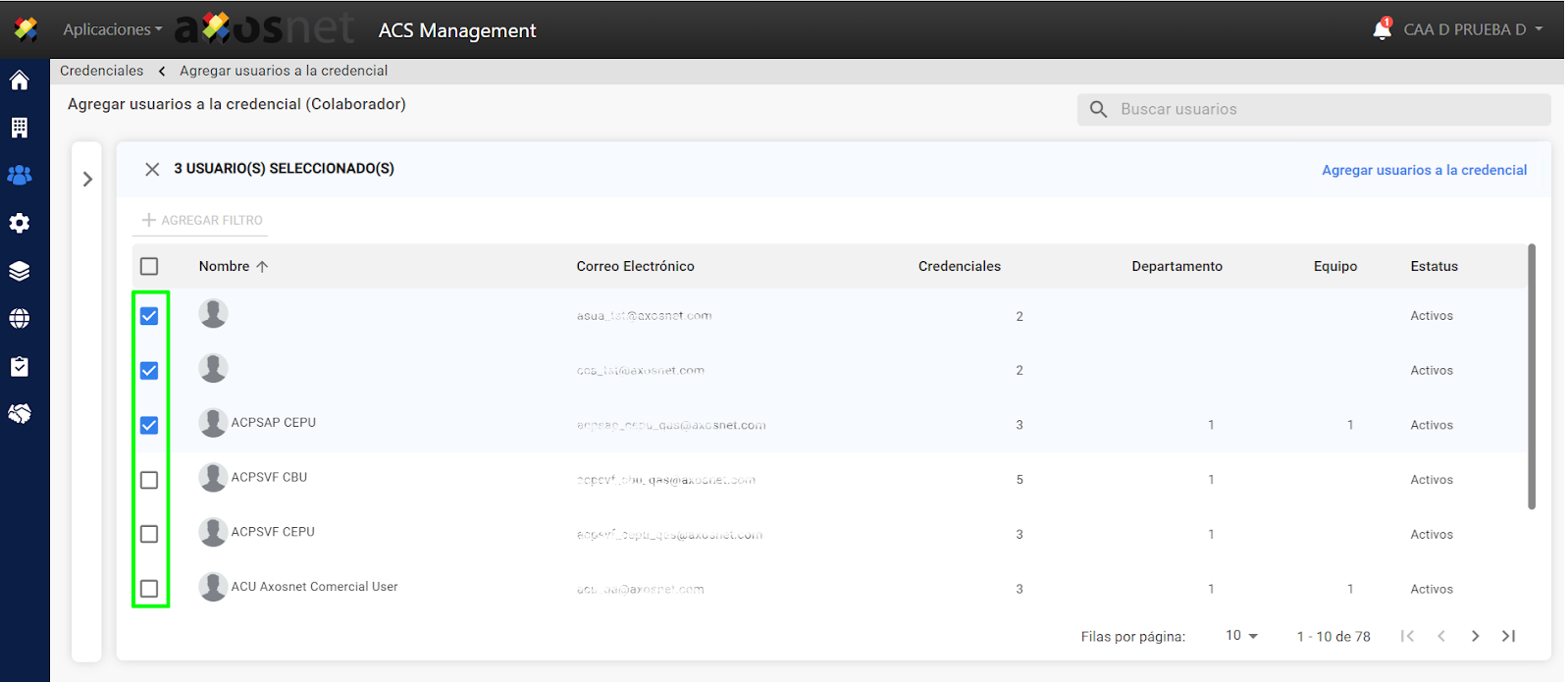The height and width of the screenshot is (683, 1568).
Task: Open the globe icon in sidebar
Action: pyautogui.click(x=20, y=318)
